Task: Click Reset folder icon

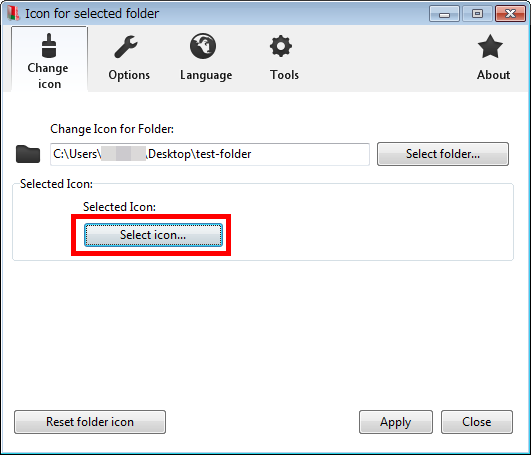Action: (x=90, y=422)
